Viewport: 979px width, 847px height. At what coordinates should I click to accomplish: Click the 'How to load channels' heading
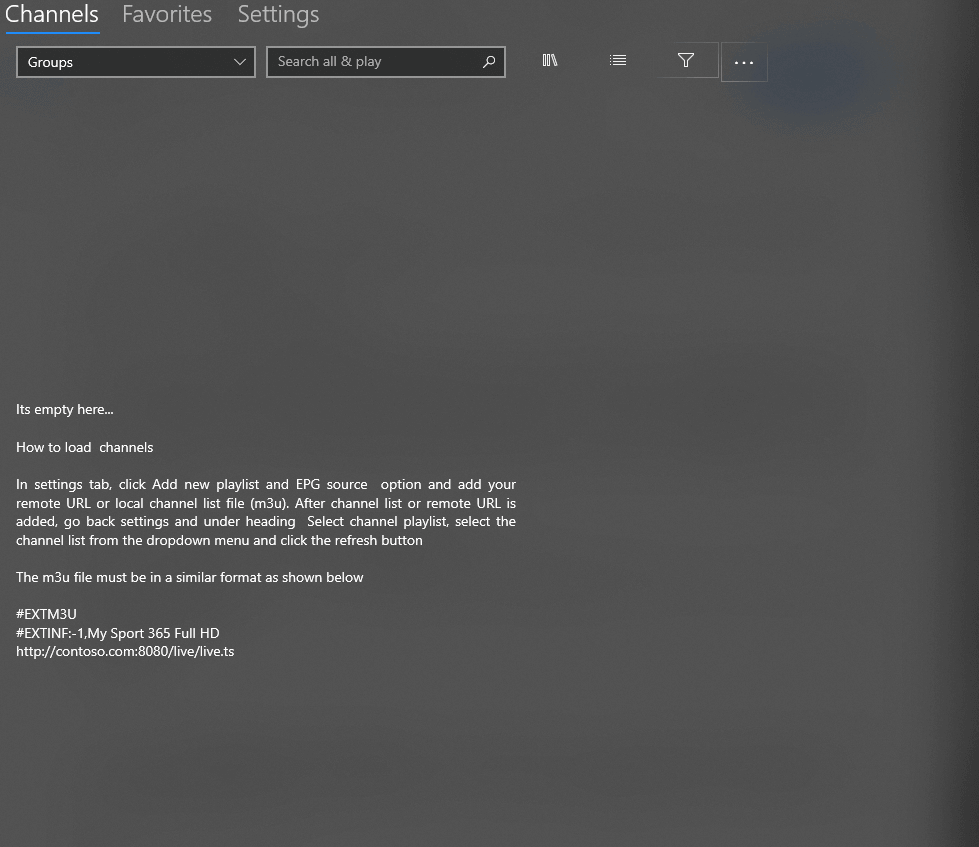[84, 447]
